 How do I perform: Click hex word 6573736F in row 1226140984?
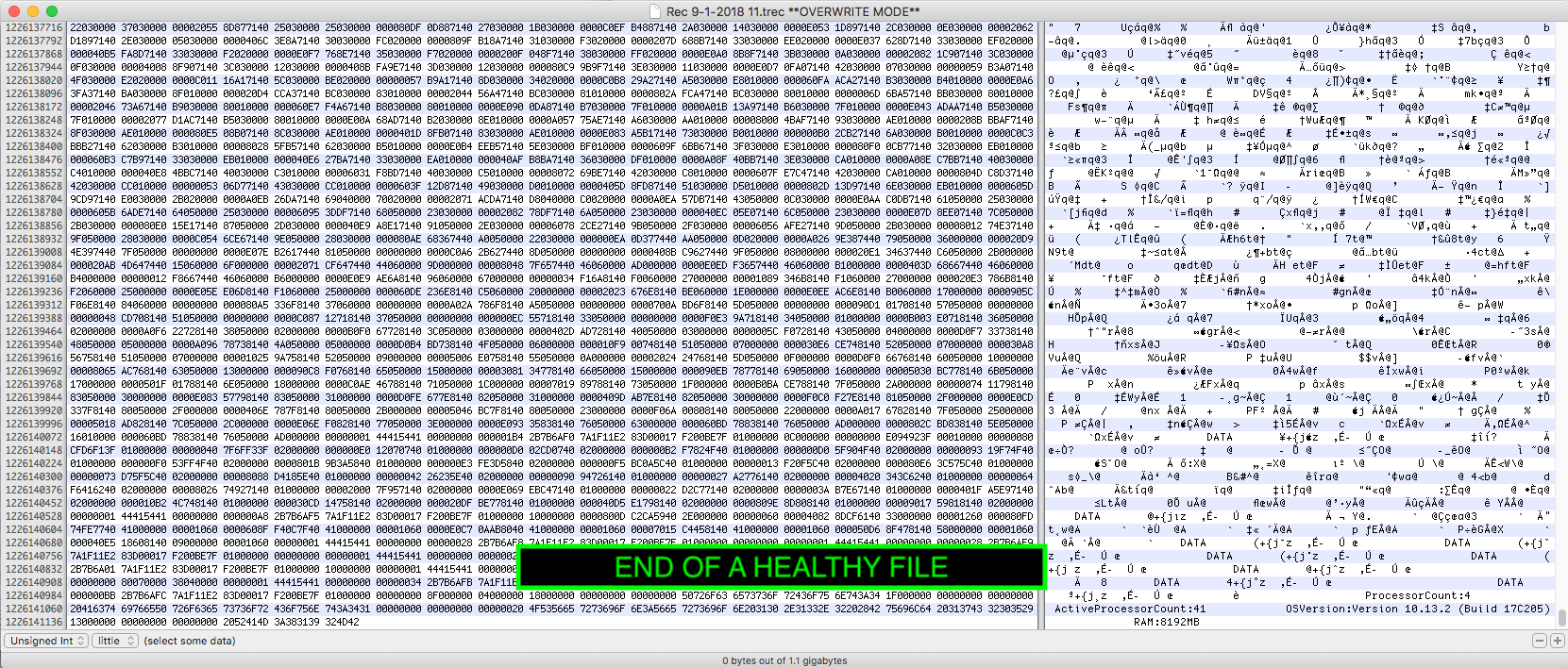(x=755, y=595)
